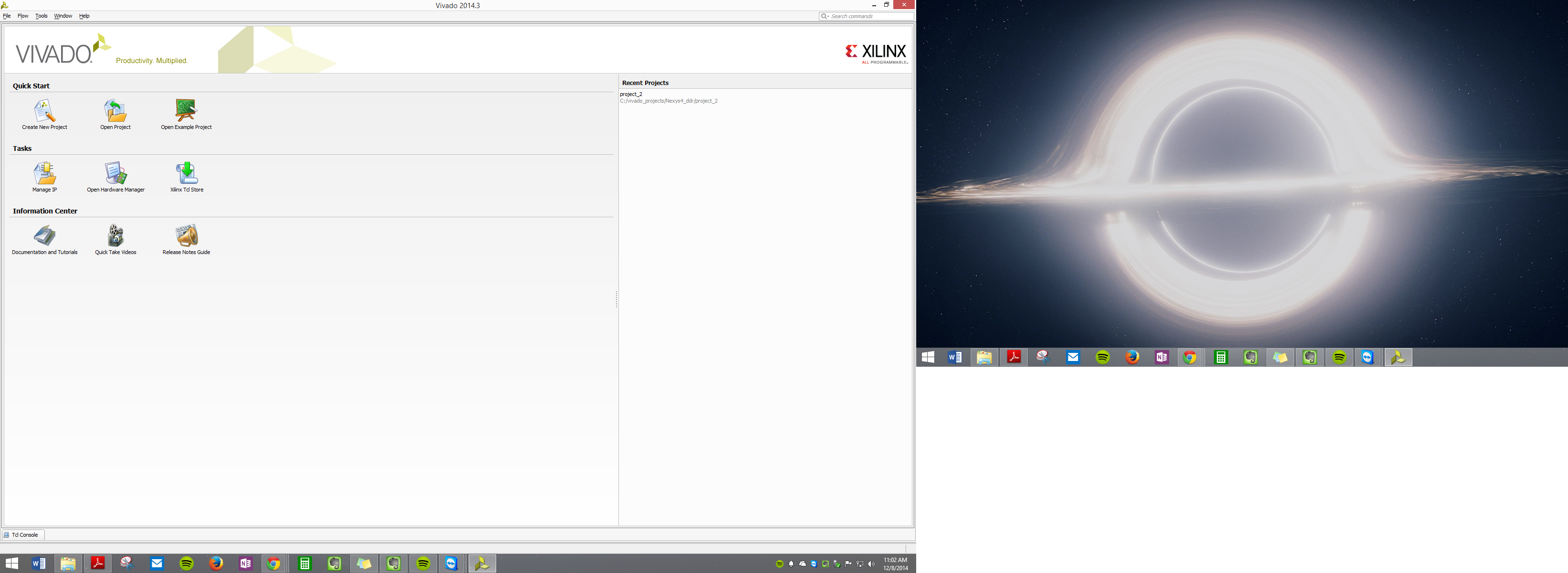Open Adobe Reader in taskbar under wallpaper
1568x573 pixels.
pos(1014,358)
